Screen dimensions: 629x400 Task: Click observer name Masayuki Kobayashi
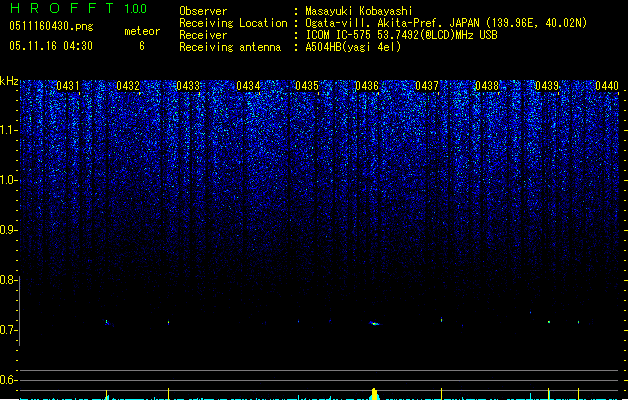point(359,11)
